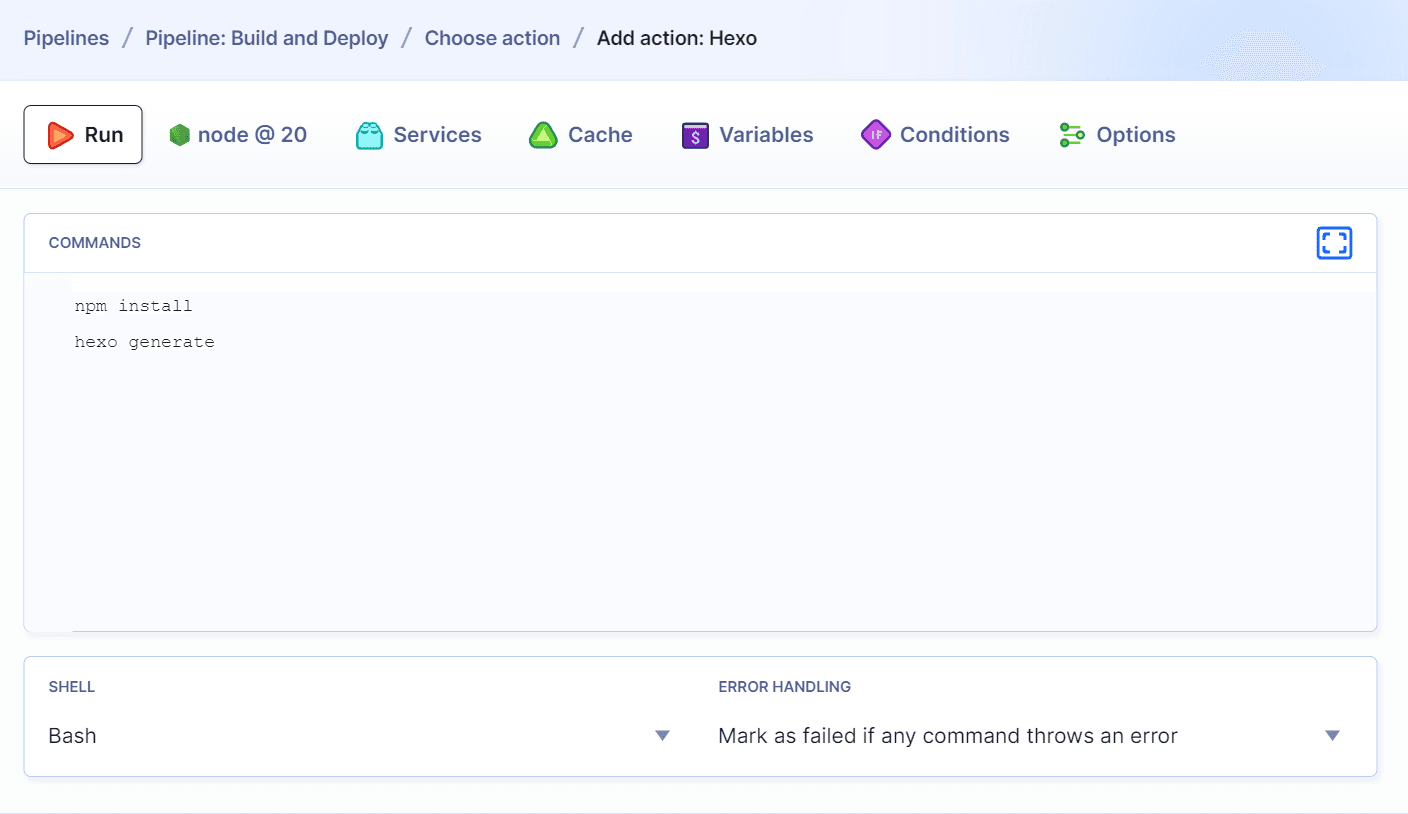Click the teal Services icon

pyautogui.click(x=370, y=135)
